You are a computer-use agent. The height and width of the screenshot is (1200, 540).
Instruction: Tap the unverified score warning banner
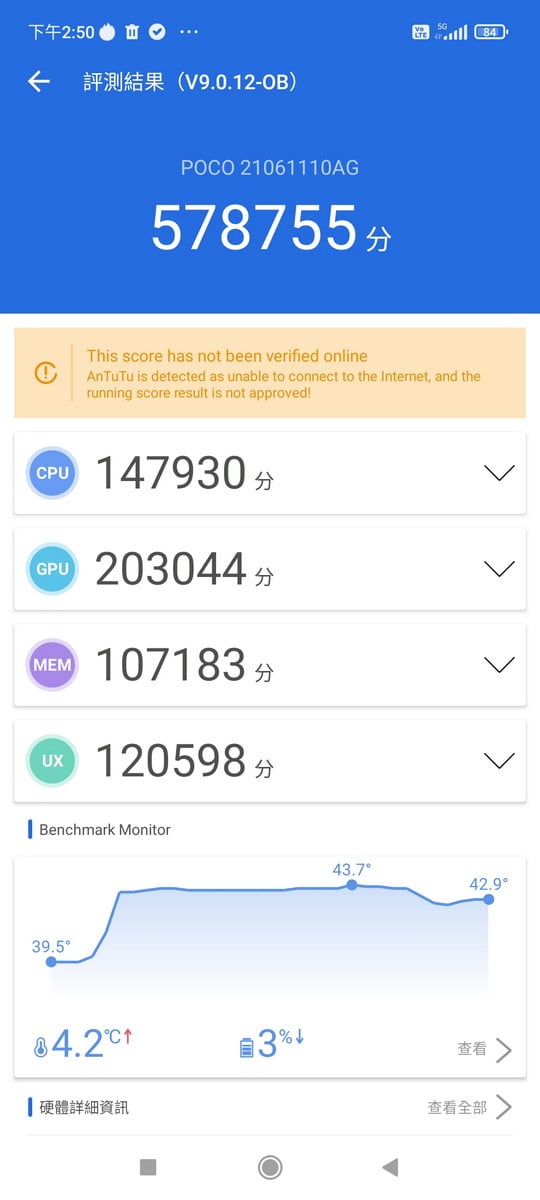pyautogui.click(x=270, y=373)
